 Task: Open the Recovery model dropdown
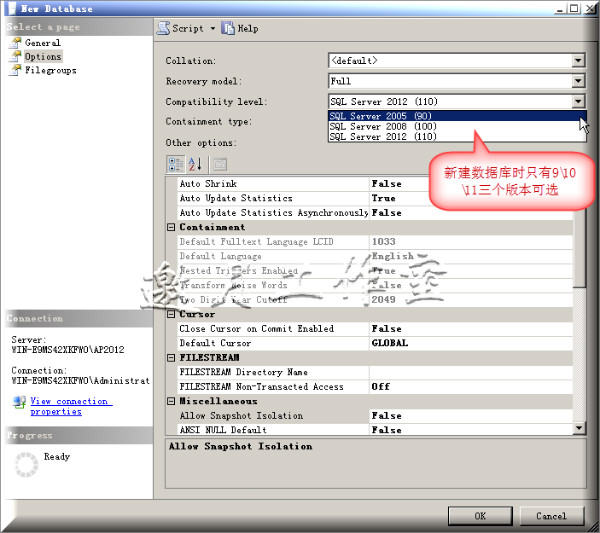pyautogui.click(x=578, y=81)
